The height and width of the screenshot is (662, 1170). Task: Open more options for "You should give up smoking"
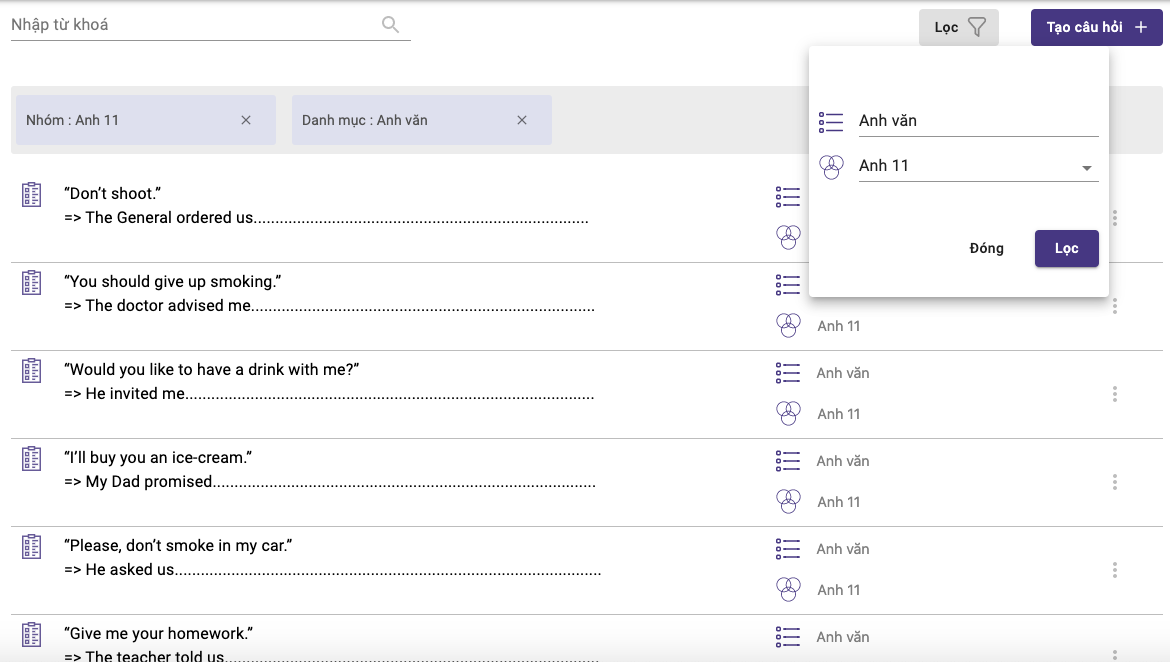tap(1114, 306)
